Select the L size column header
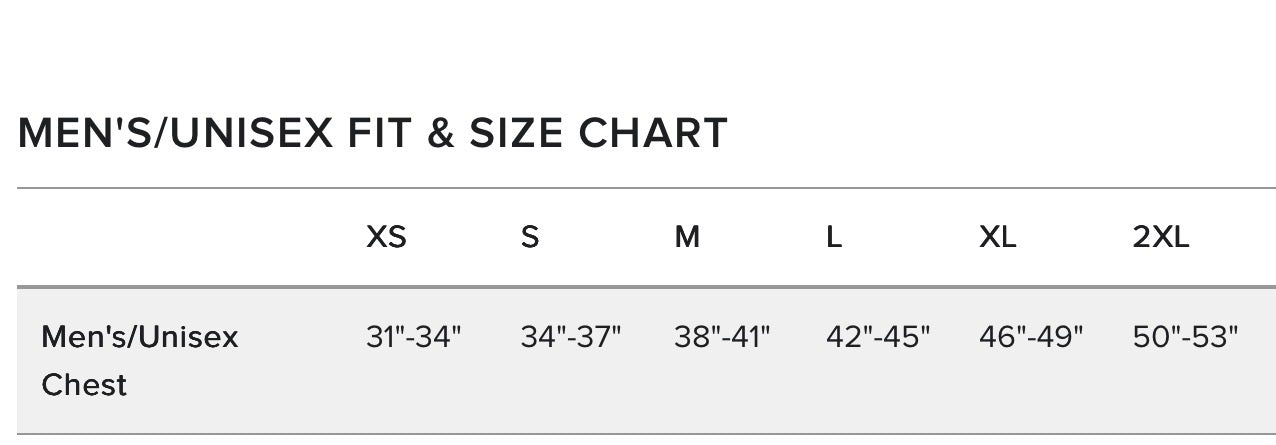This screenshot has width=1276, height=445. [x=834, y=238]
